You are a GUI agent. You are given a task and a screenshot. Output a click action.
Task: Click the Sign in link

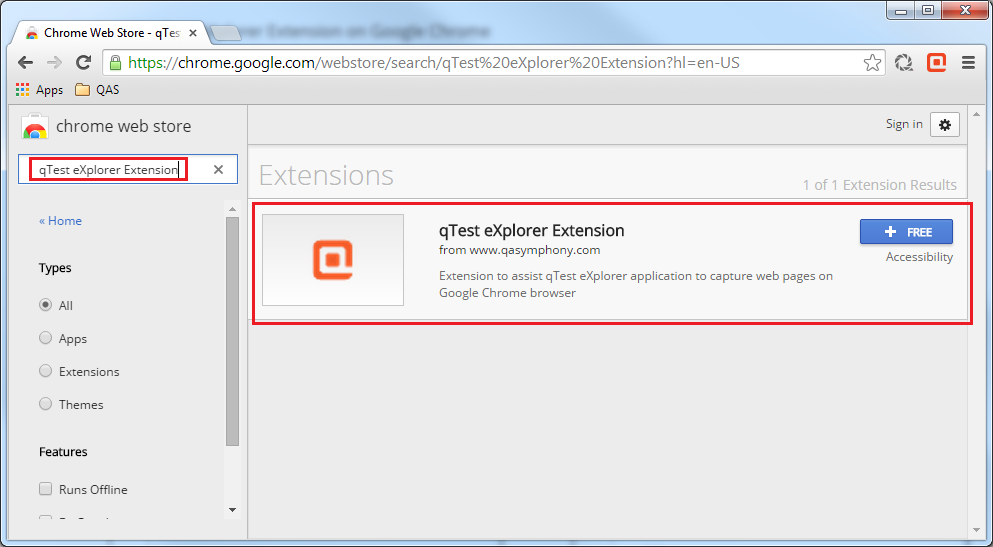(904, 124)
